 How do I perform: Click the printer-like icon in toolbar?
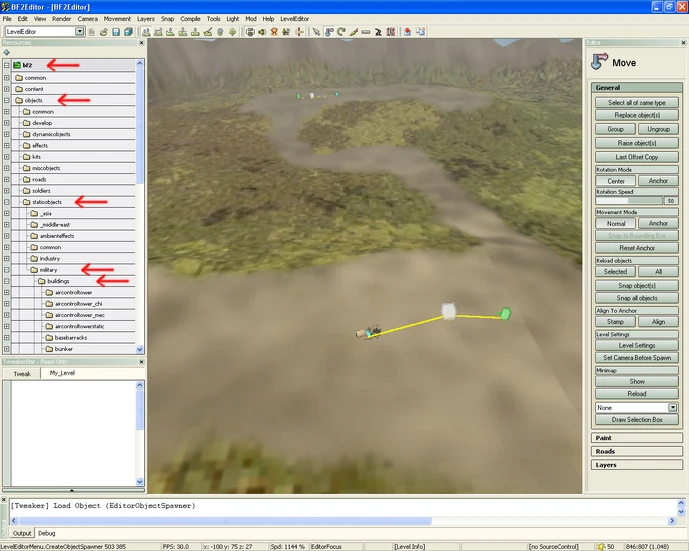(249, 31)
